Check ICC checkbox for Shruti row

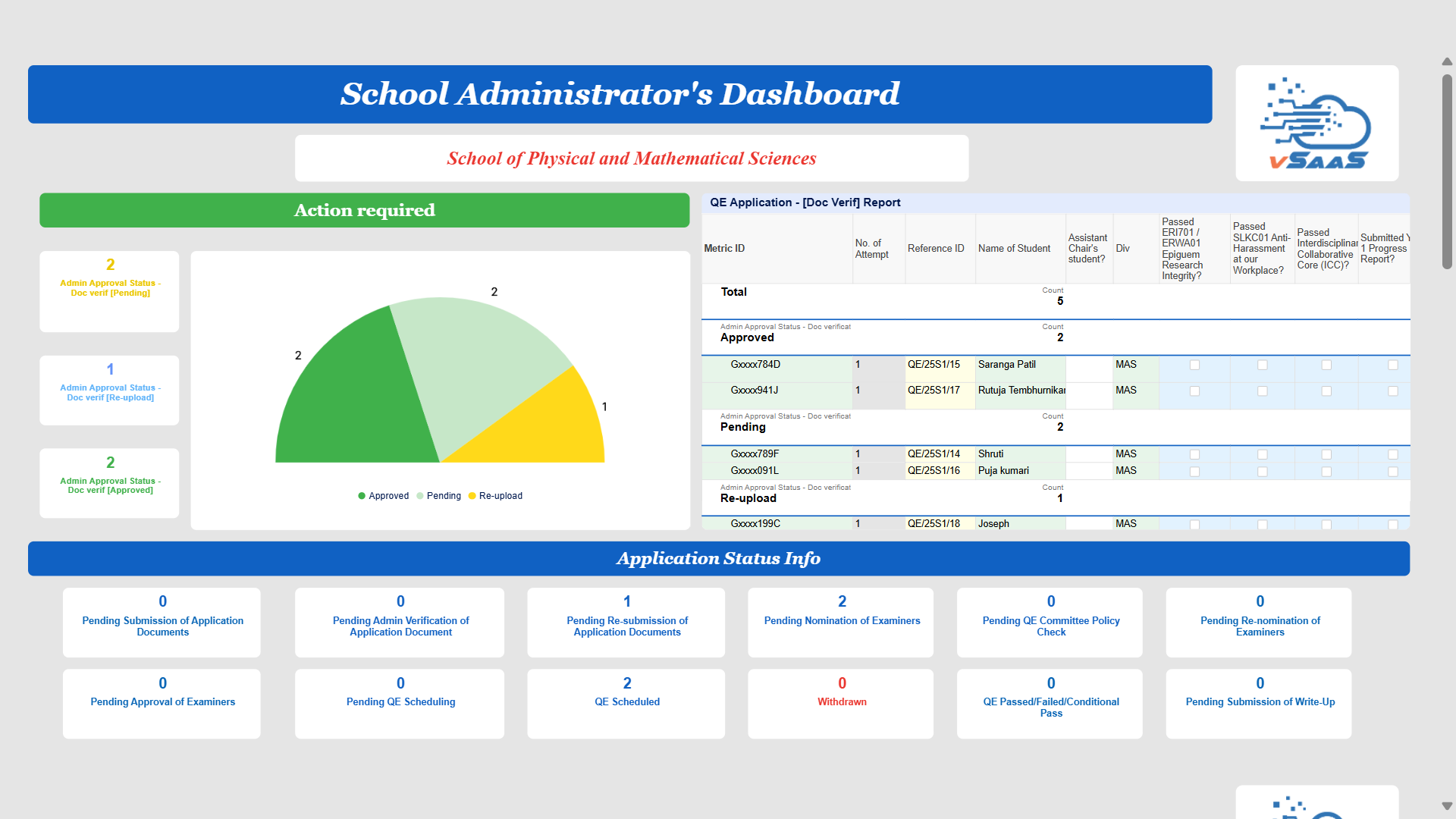coord(1326,454)
